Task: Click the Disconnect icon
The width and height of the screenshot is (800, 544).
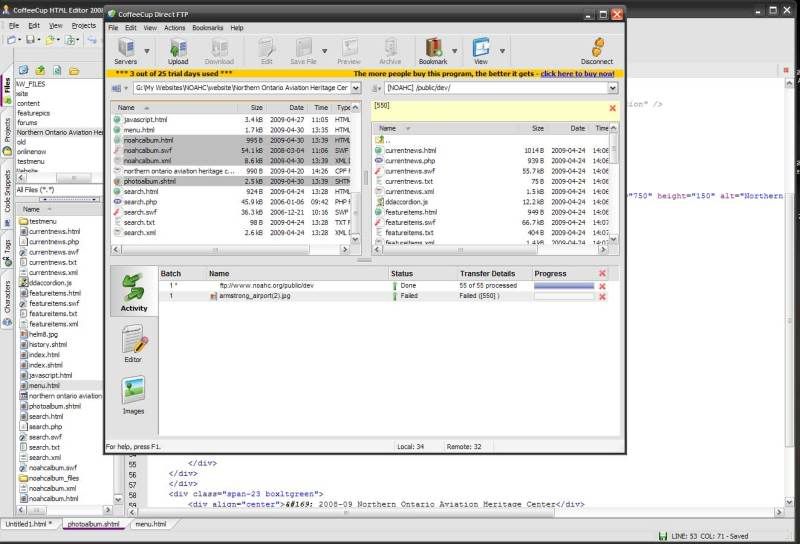Action: click(597, 52)
